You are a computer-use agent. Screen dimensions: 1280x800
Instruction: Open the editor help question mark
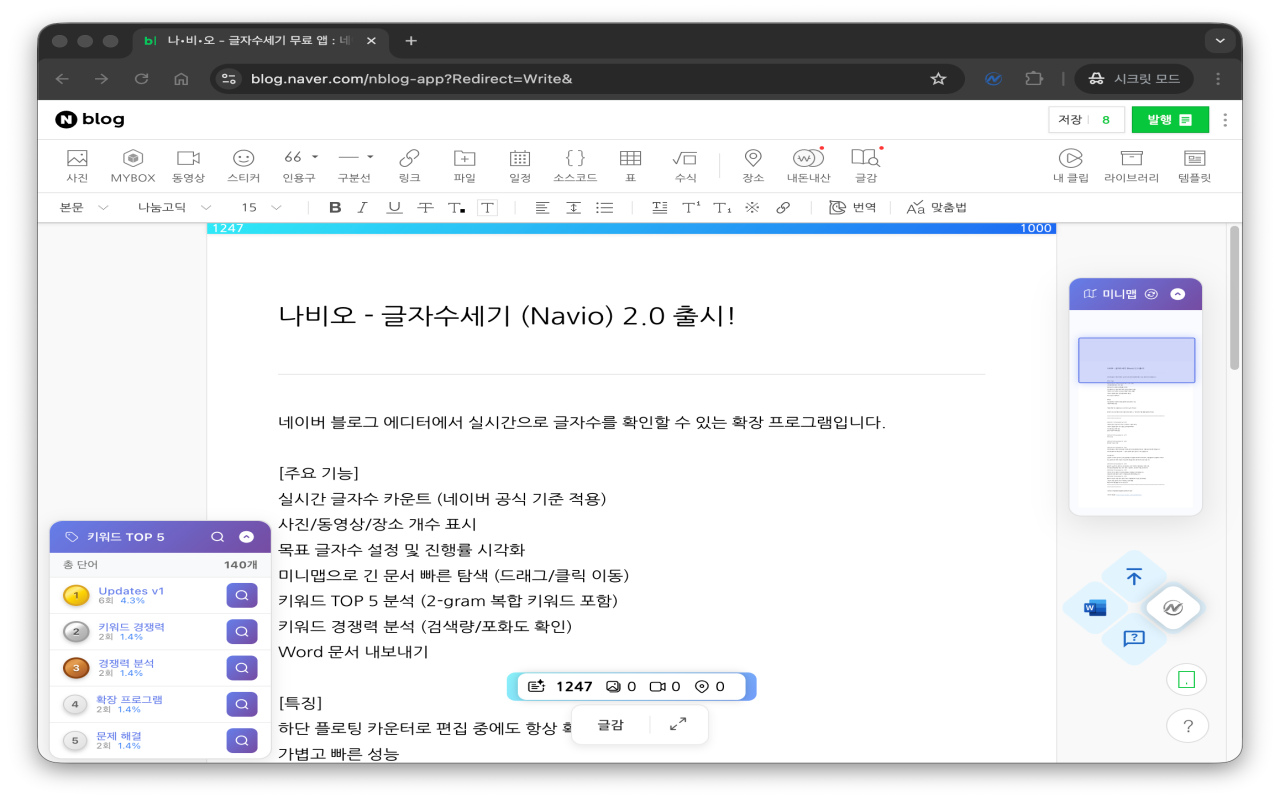tap(1187, 726)
